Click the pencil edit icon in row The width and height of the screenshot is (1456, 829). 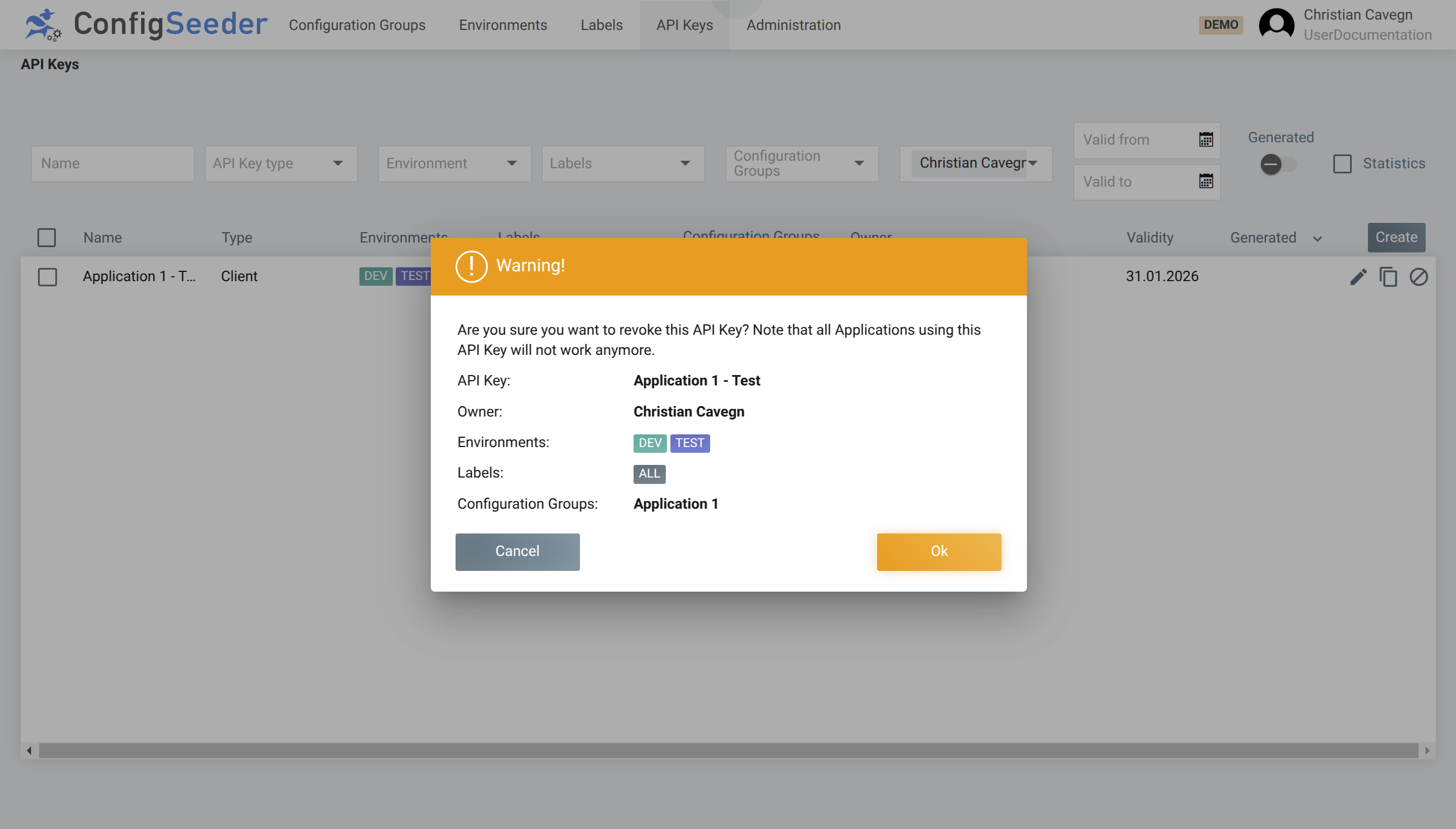pos(1358,277)
